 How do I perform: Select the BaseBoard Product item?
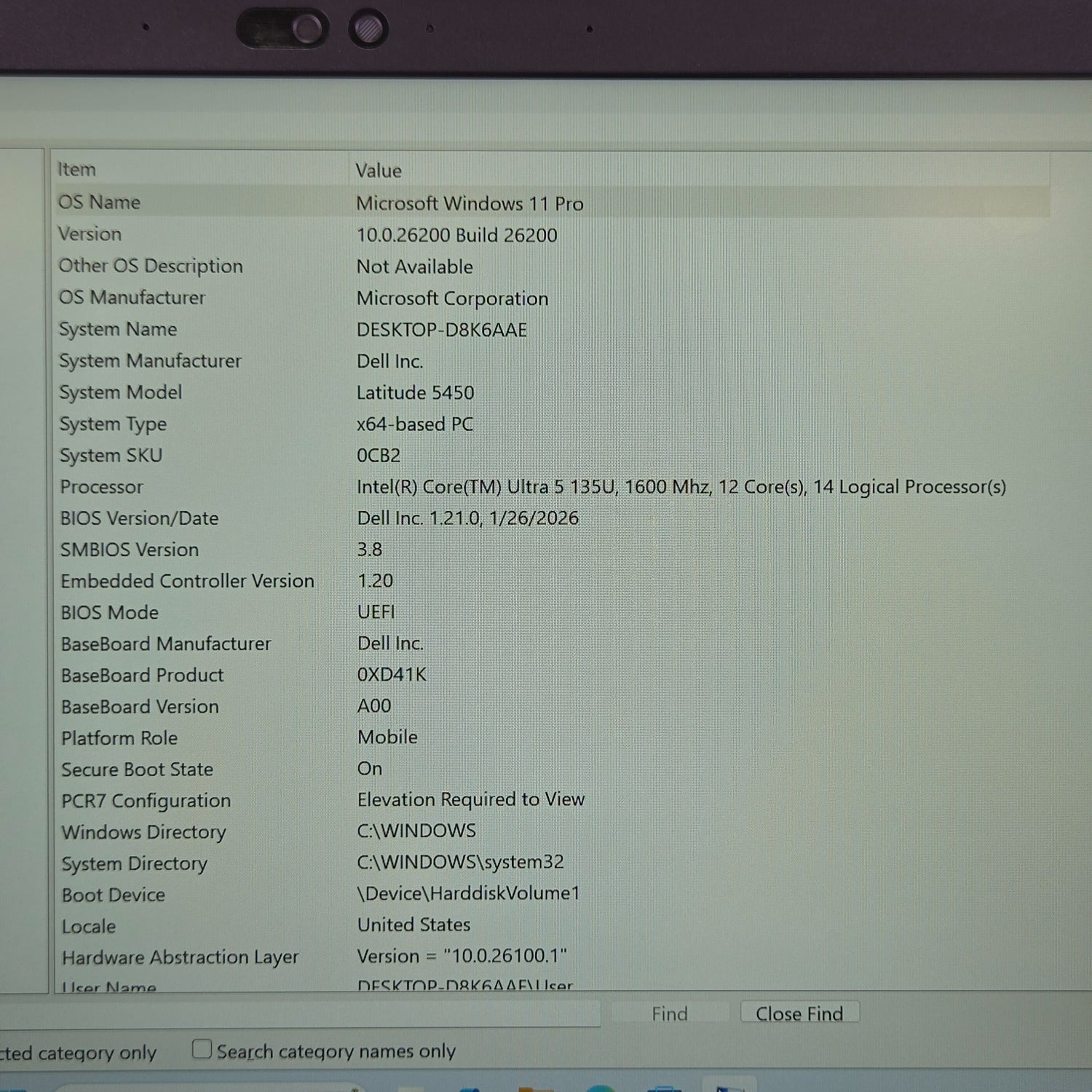[143, 675]
